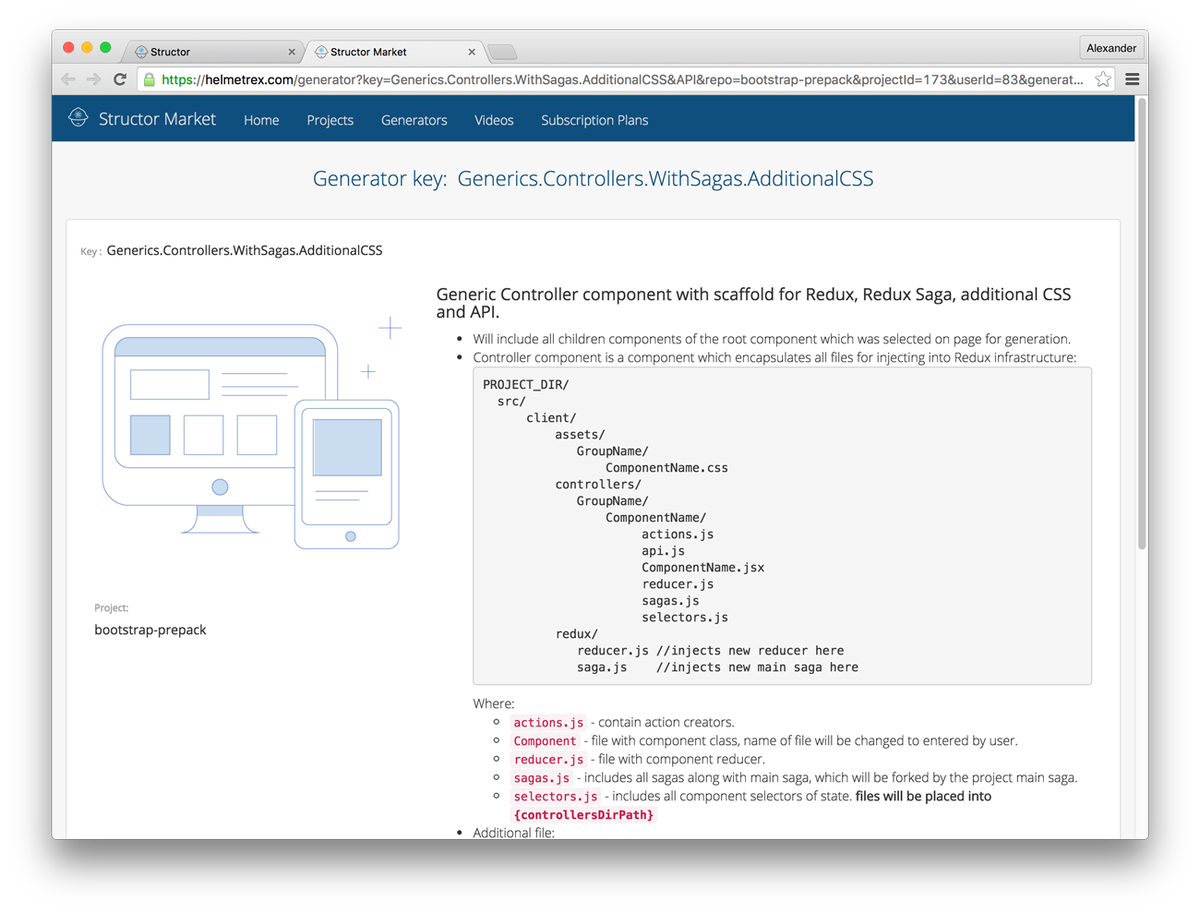1200x913 pixels.
Task: Click bootstrap-prepack project name
Action: (x=150, y=630)
